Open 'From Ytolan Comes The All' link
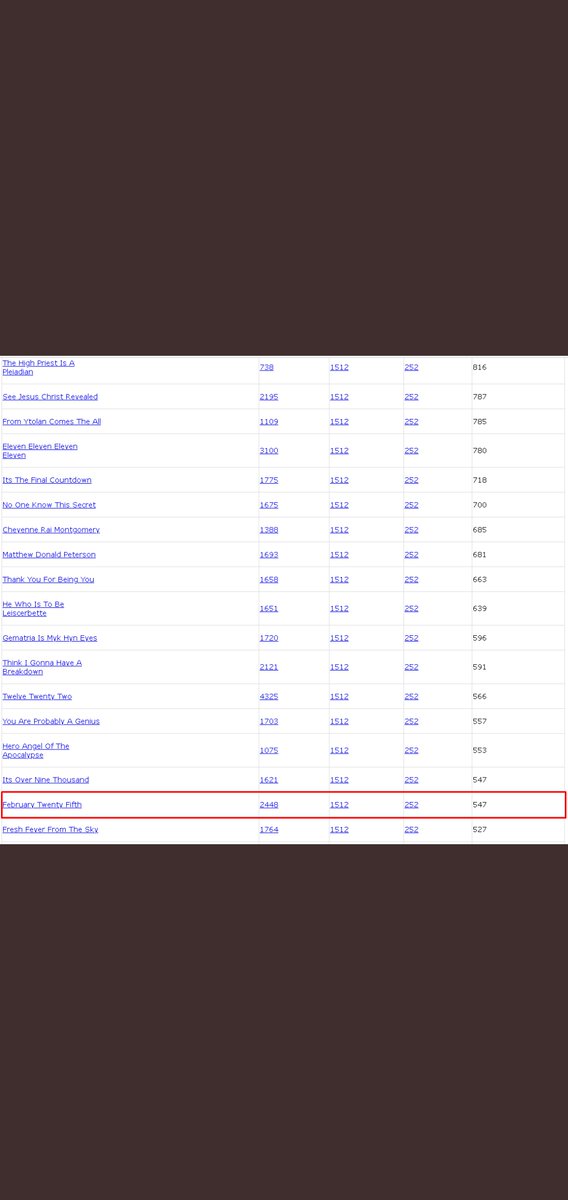The width and height of the screenshot is (568, 1200). (x=52, y=422)
